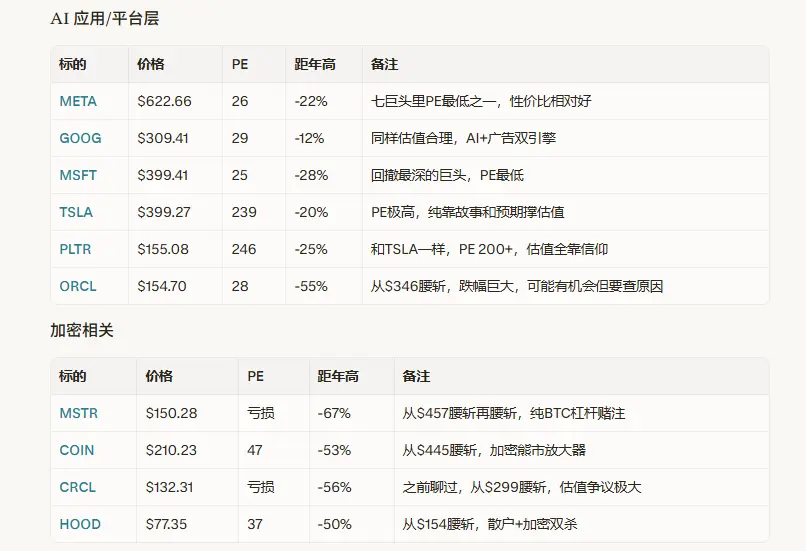Click COIN PE value 47
Image resolution: width=806 pixels, height=551 pixels.
[x=255, y=450]
